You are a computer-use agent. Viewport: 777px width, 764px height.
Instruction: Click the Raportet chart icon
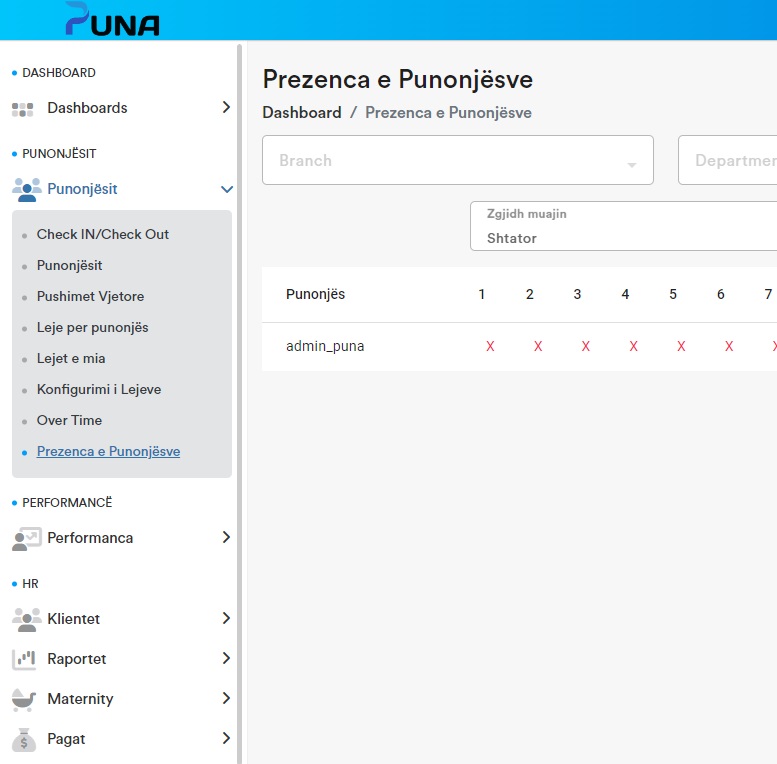24,659
